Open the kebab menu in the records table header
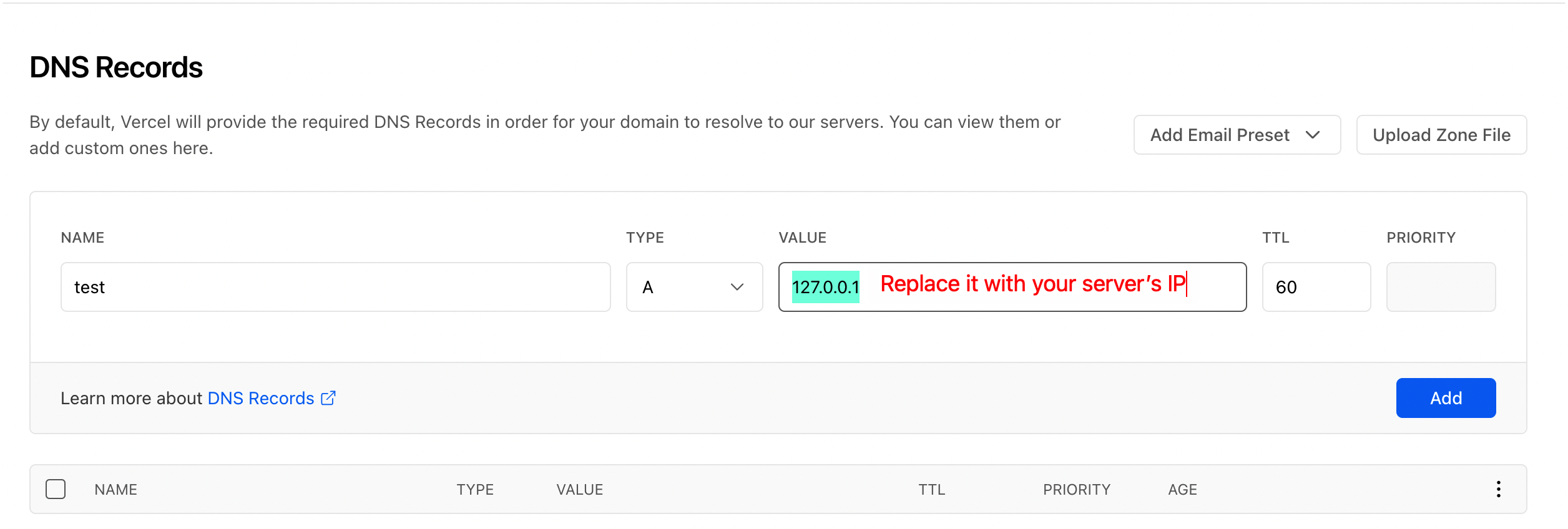 click(x=1498, y=490)
